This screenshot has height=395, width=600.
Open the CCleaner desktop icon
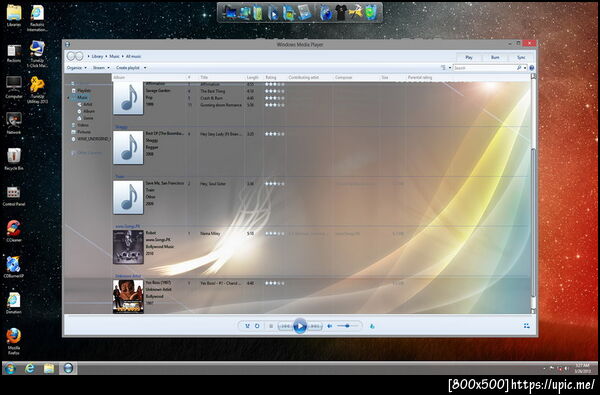(14, 231)
